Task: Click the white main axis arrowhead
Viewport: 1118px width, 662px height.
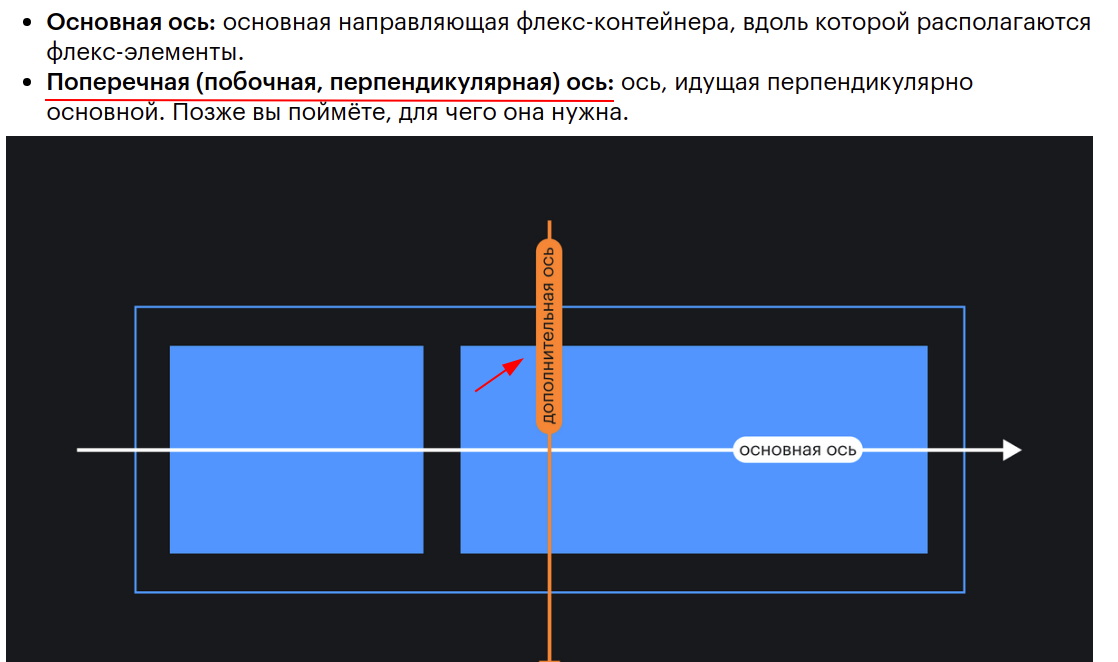Action: pos(1010,449)
